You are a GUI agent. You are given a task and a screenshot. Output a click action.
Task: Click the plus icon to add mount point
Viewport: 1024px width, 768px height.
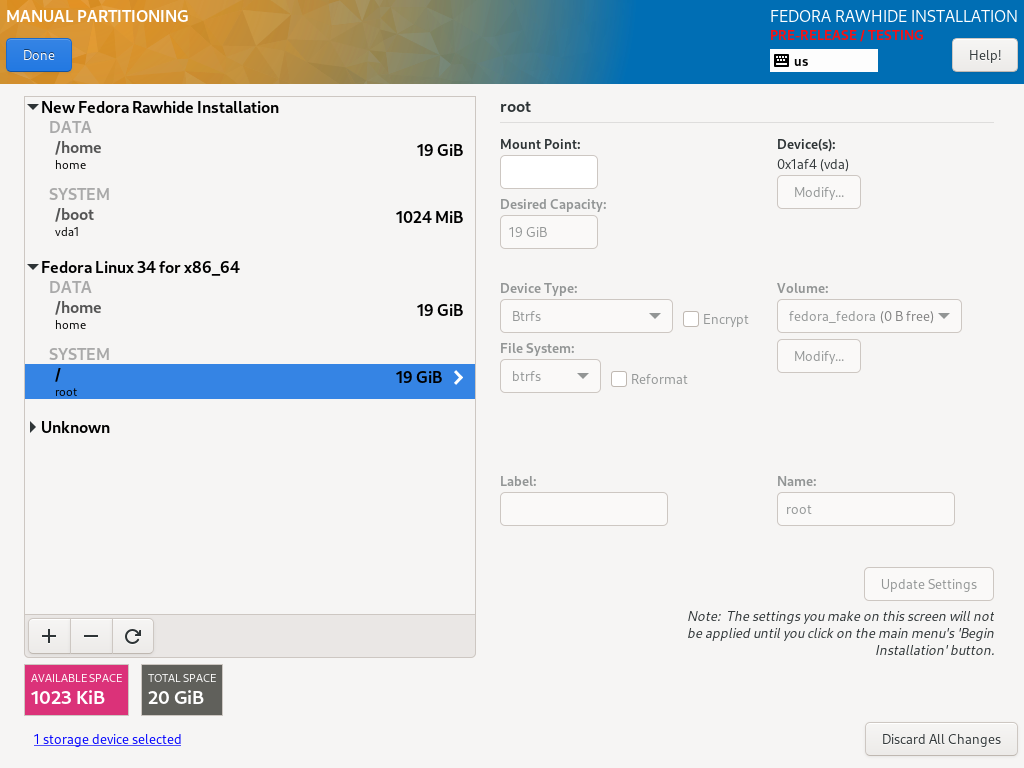coord(49,636)
